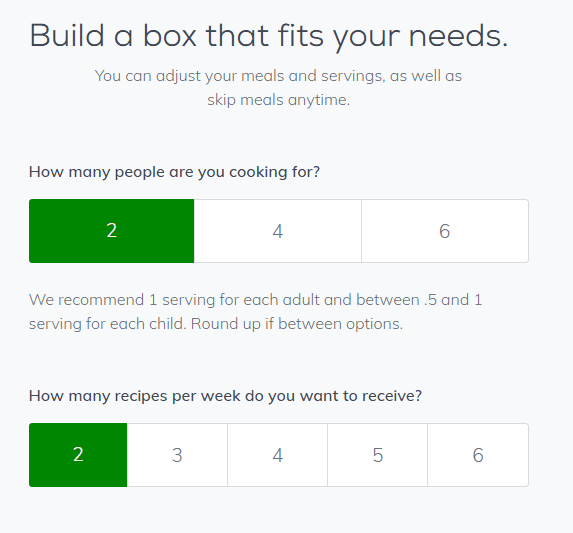Choose the maximum weekly recipe count, 6
The width and height of the screenshot is (573, 533).
478,455
